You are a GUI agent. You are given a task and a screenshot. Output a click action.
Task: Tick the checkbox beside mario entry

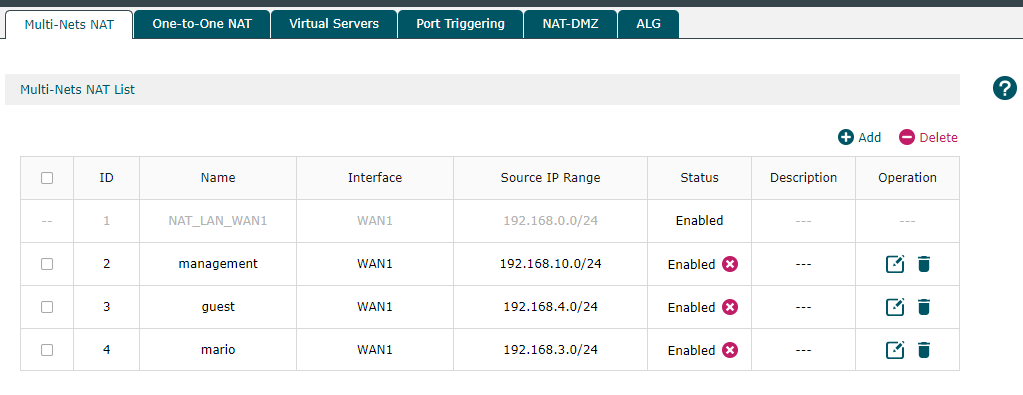[47, 350]
